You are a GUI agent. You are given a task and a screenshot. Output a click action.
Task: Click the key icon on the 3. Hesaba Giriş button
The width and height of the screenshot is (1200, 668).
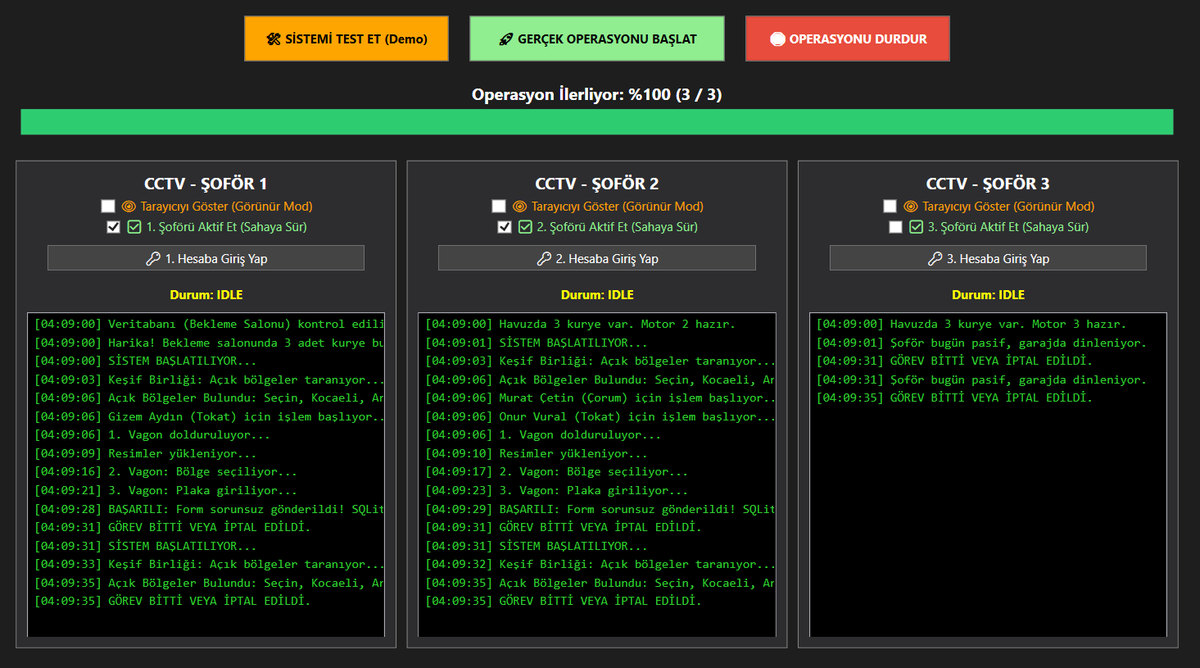[x=935, y=259]
